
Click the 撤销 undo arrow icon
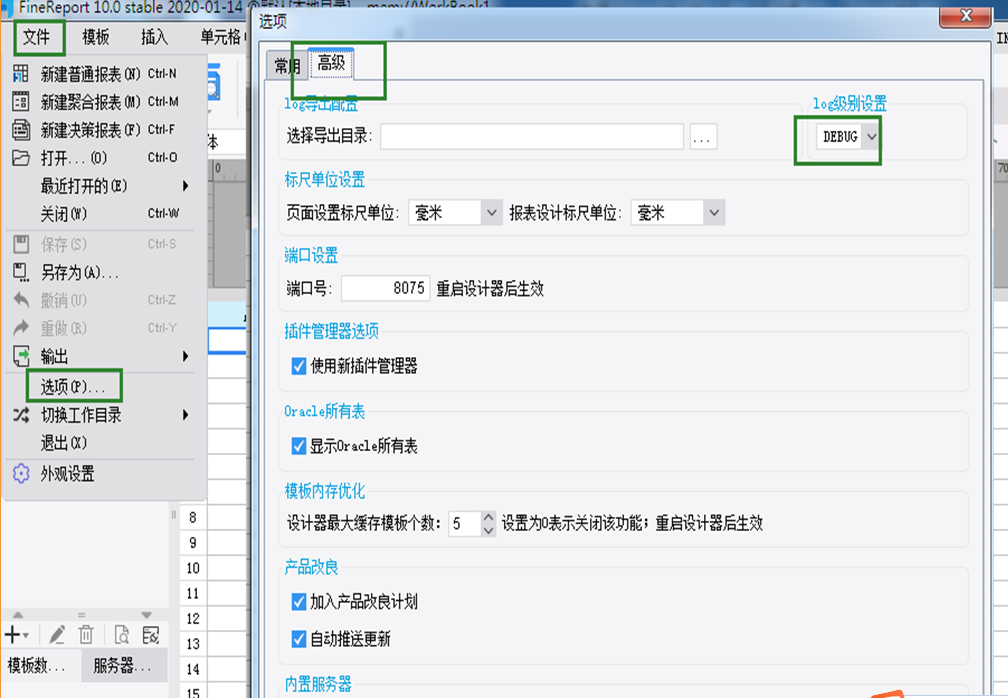point(21,300)
